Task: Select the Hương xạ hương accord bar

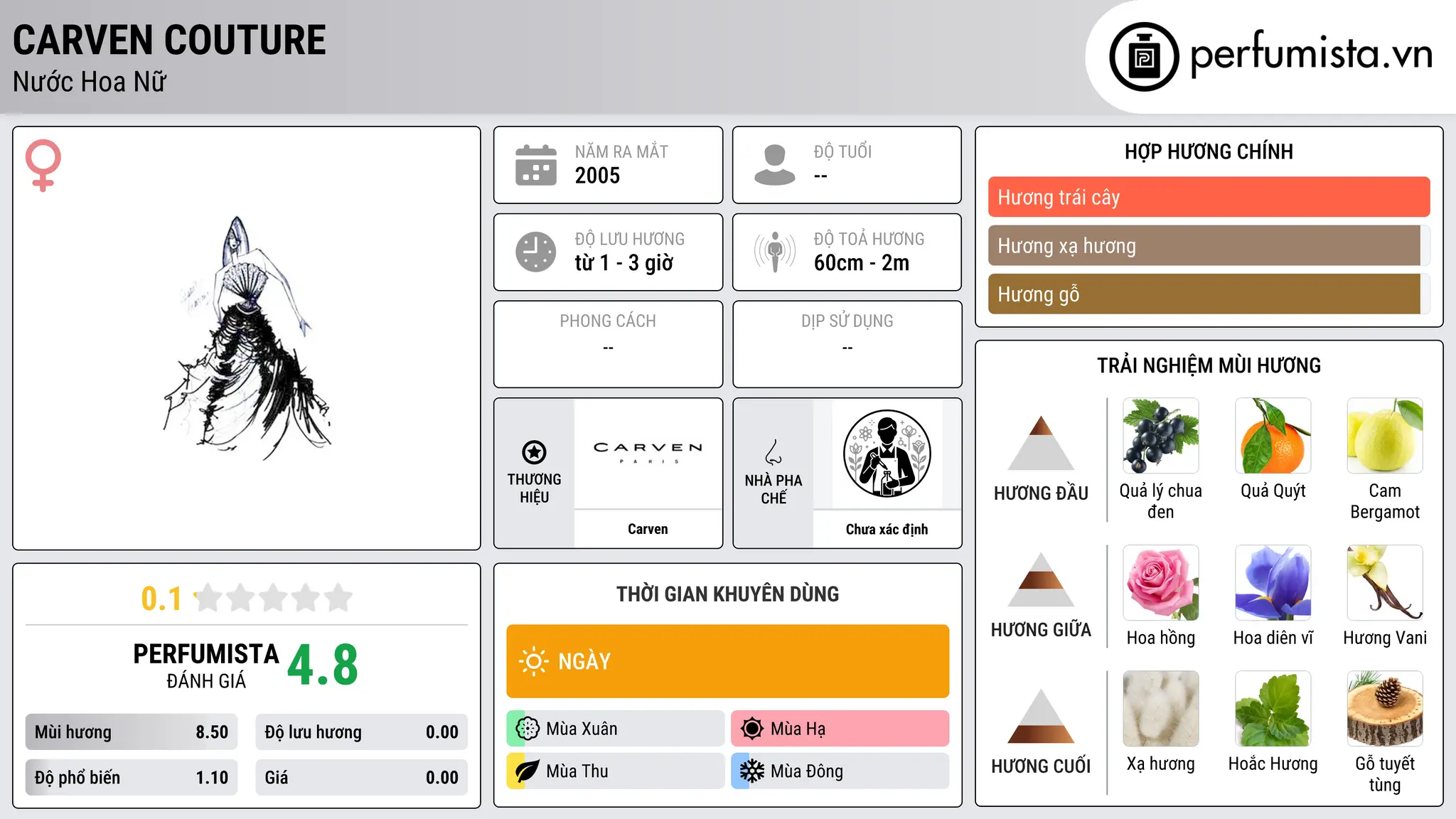Action: 1209,245
